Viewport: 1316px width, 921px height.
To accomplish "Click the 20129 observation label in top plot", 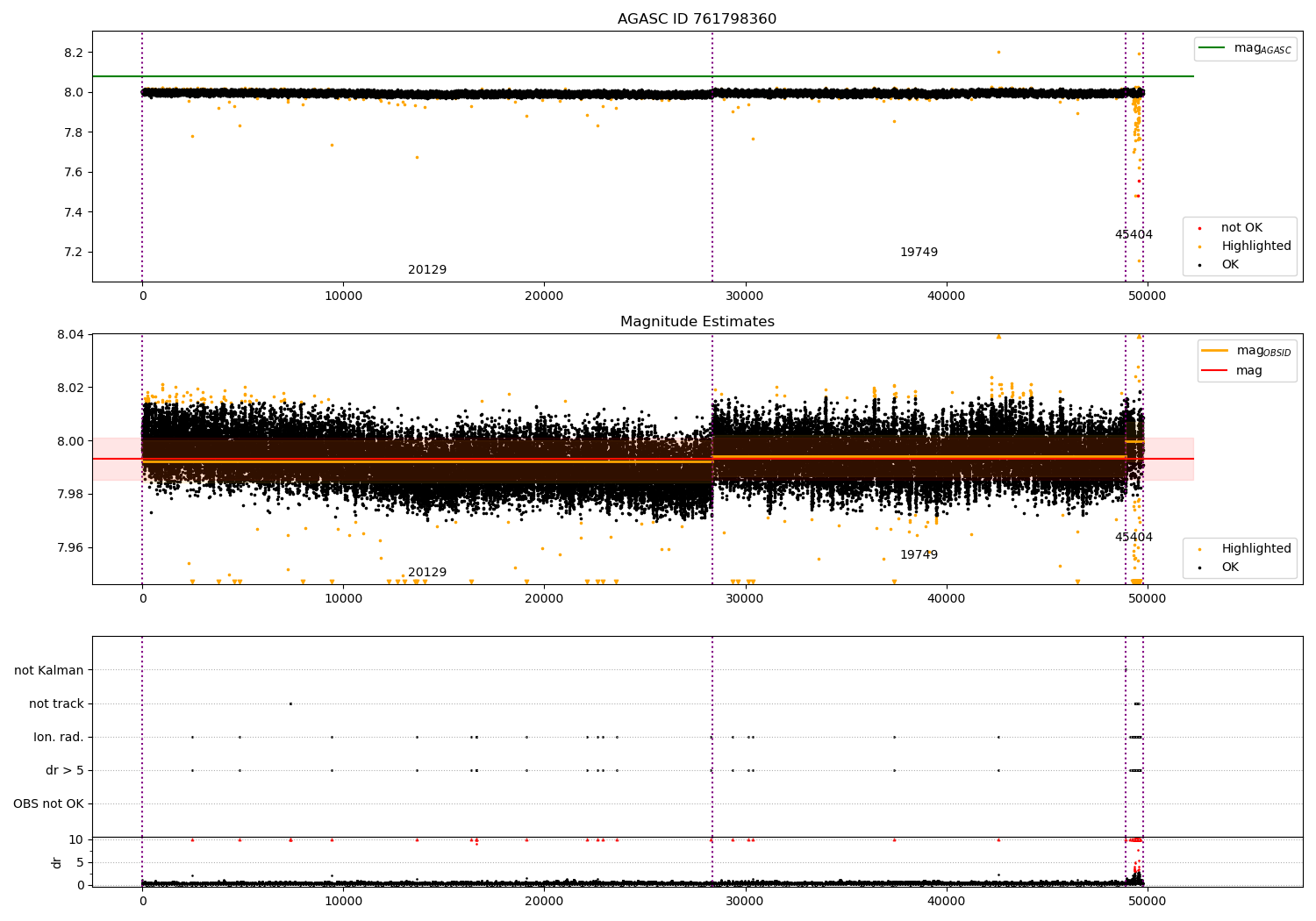I will pos(427,270).
